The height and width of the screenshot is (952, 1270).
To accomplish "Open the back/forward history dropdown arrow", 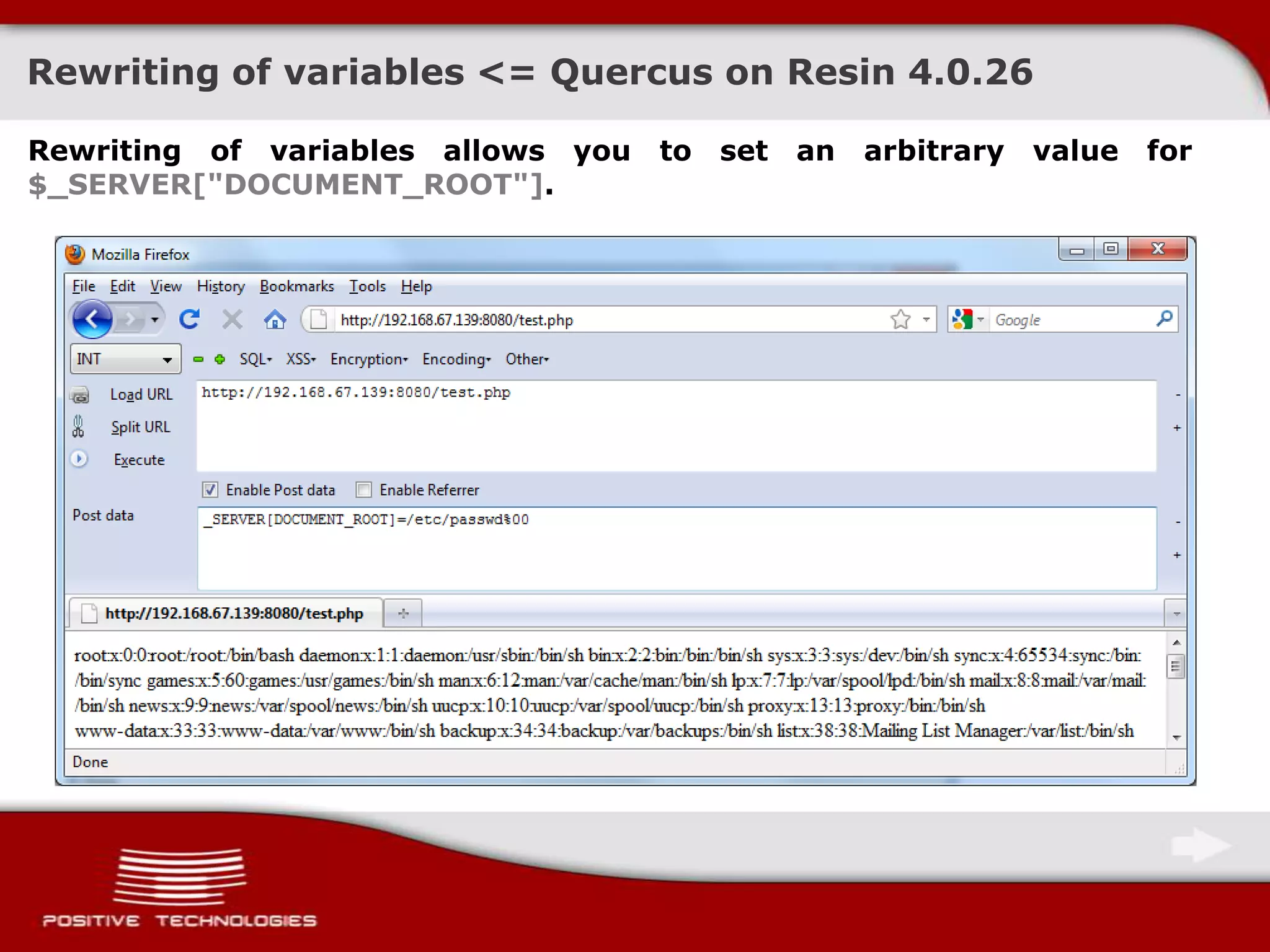I will (155, 320).
